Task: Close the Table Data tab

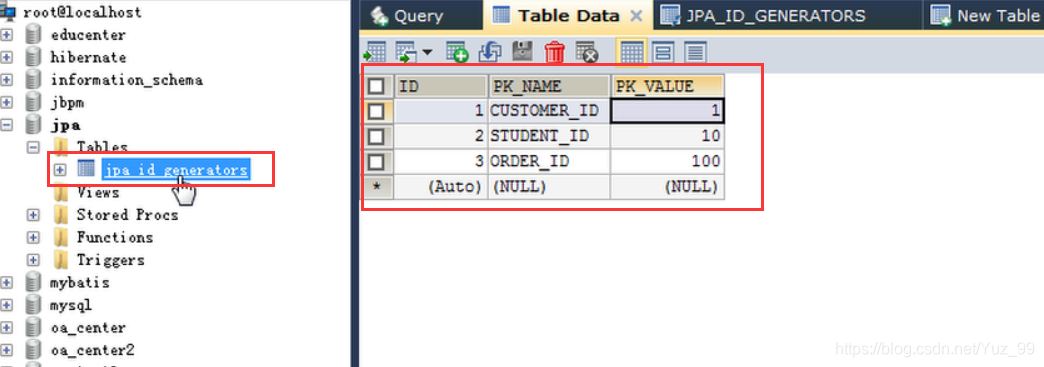Action: 637,16
